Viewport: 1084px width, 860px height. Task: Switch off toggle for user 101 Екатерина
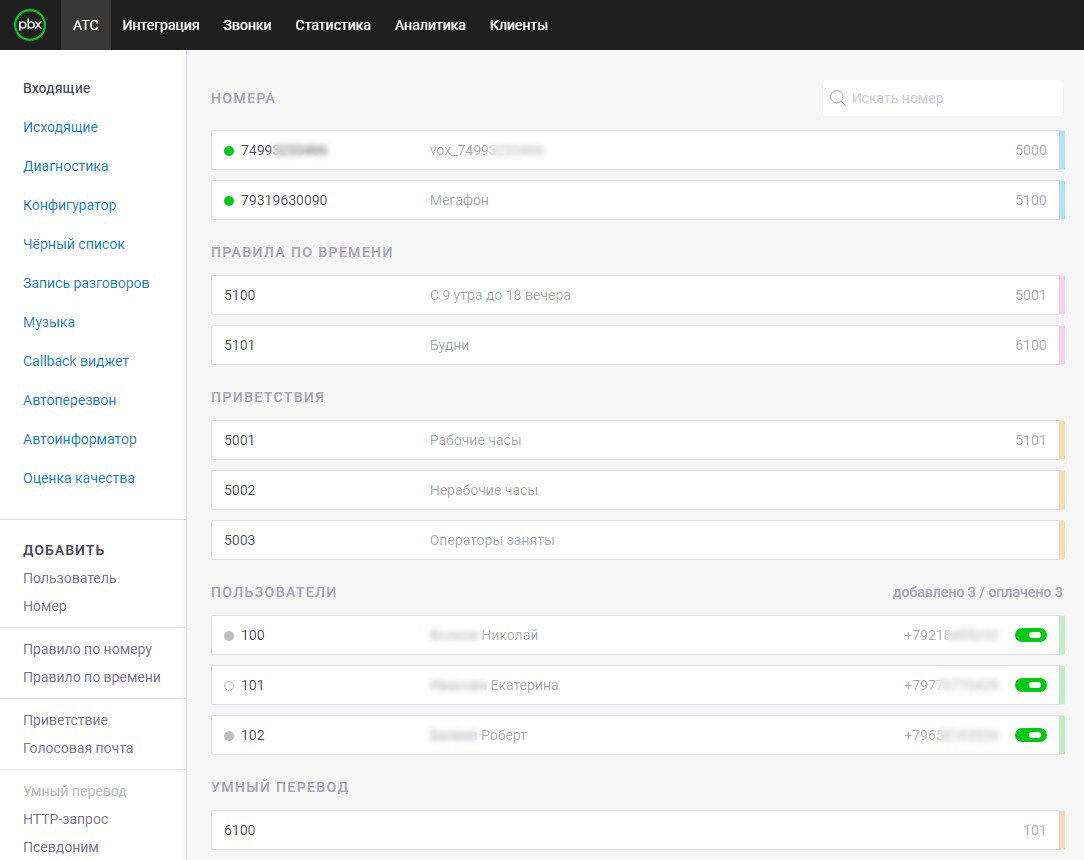(1031, 685)
